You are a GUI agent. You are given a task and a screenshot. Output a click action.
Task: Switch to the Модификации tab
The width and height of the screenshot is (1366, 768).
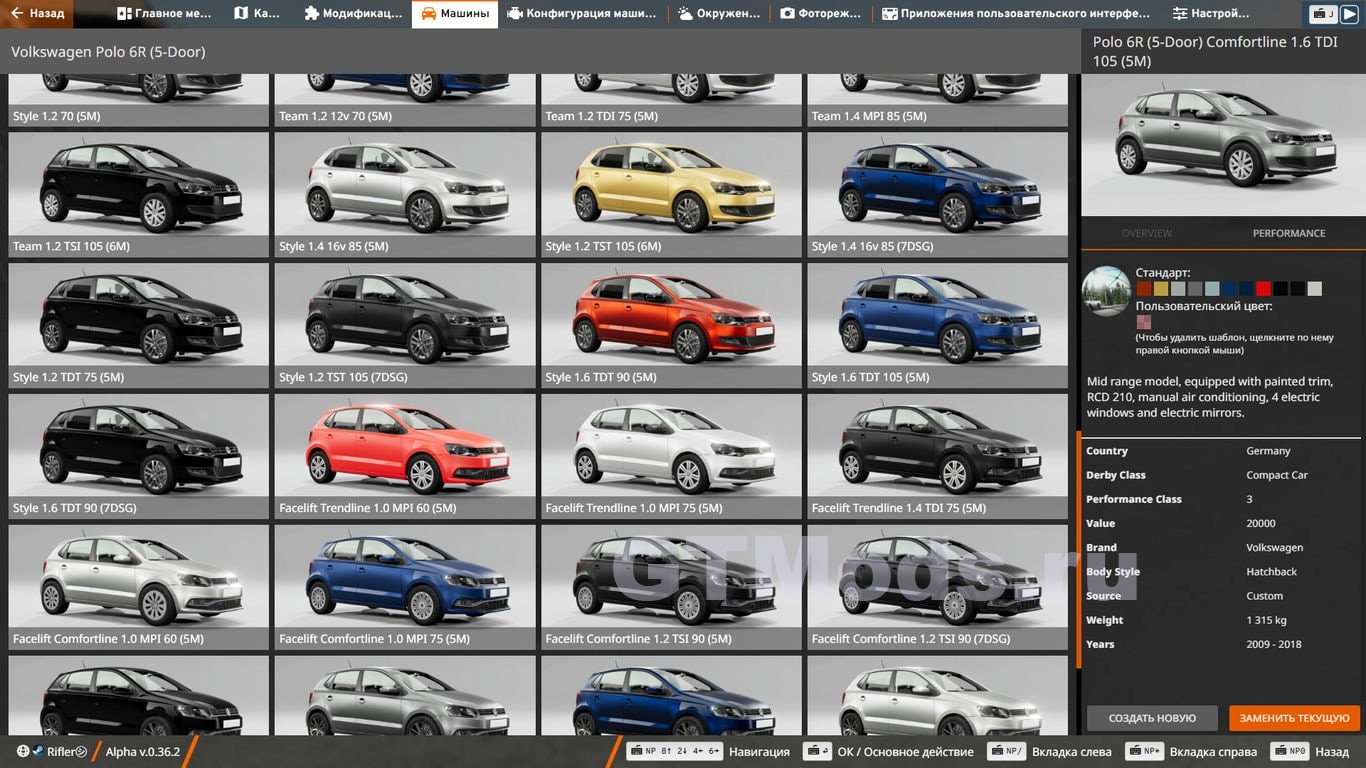pyautogui.click(x=353, y=14)
